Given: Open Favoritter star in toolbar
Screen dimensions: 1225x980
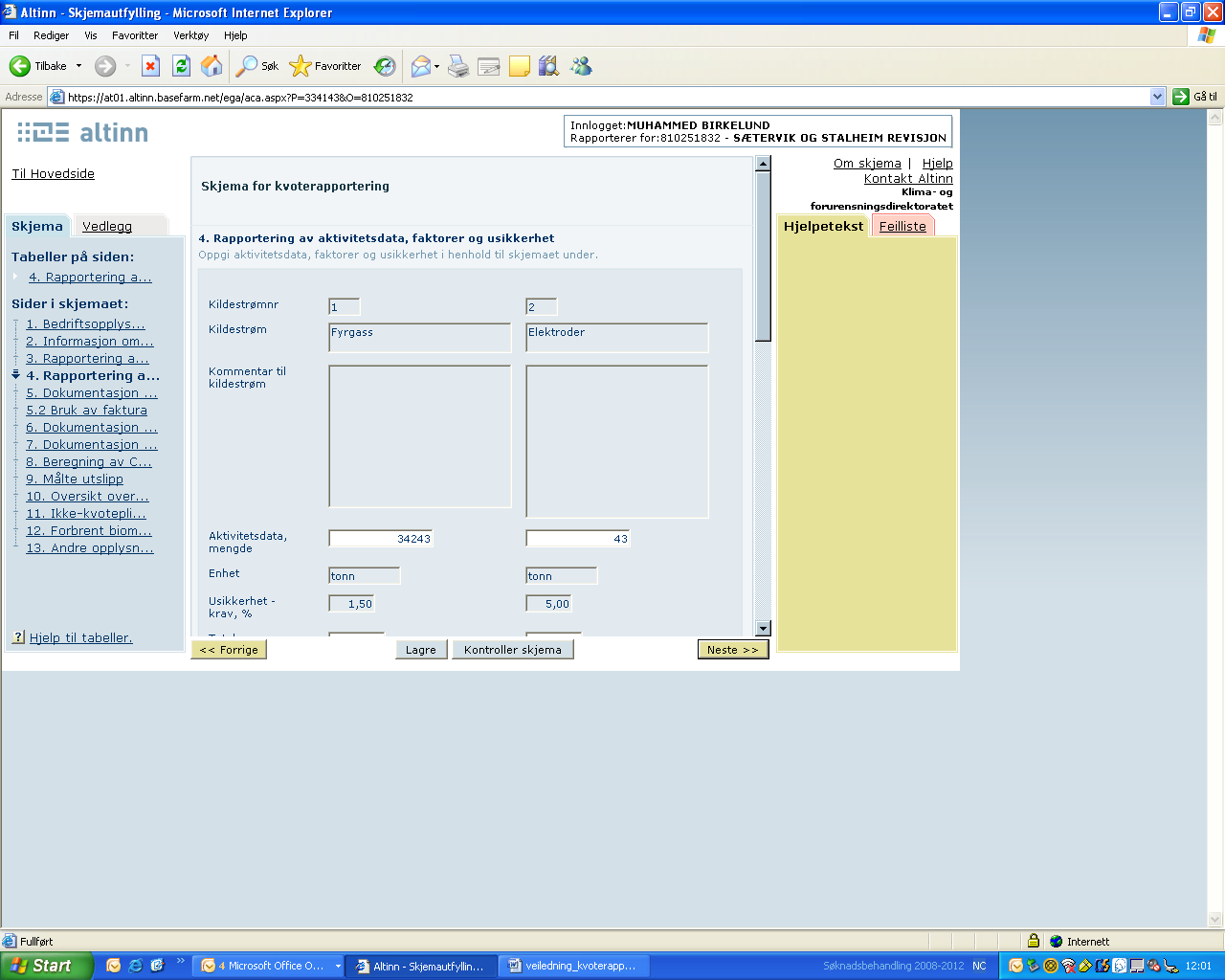Looking at the screenshot, I should click(301, 66).
